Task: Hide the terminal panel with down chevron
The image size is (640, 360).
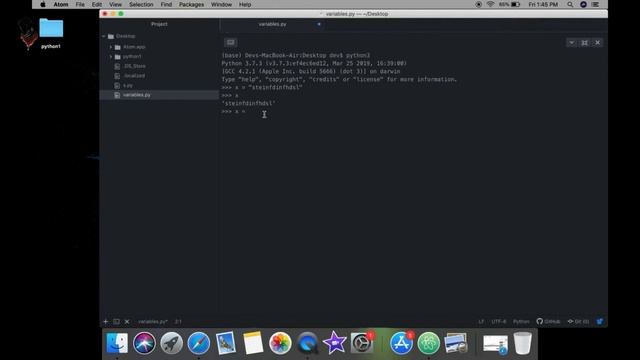Action: (x=571, y=42)
